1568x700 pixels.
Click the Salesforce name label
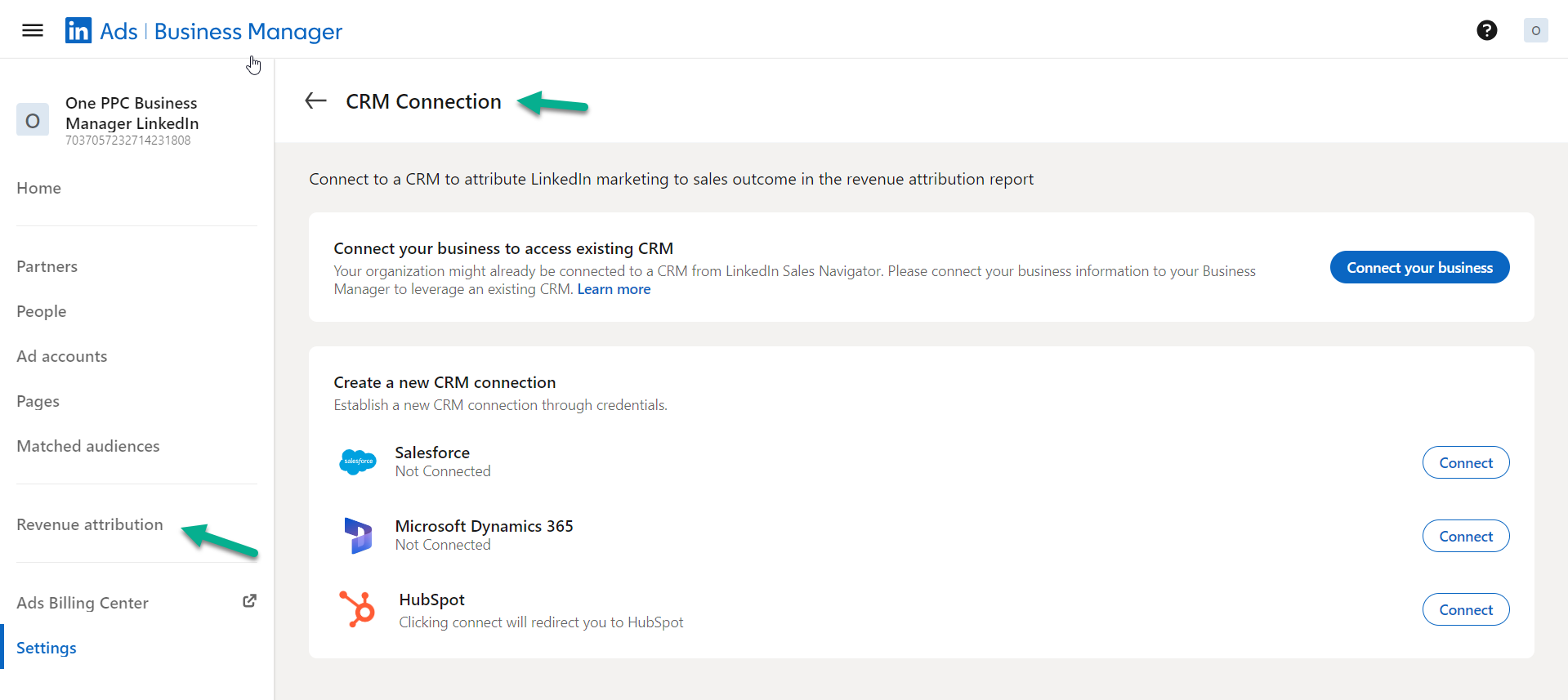[x=432, y=453]
